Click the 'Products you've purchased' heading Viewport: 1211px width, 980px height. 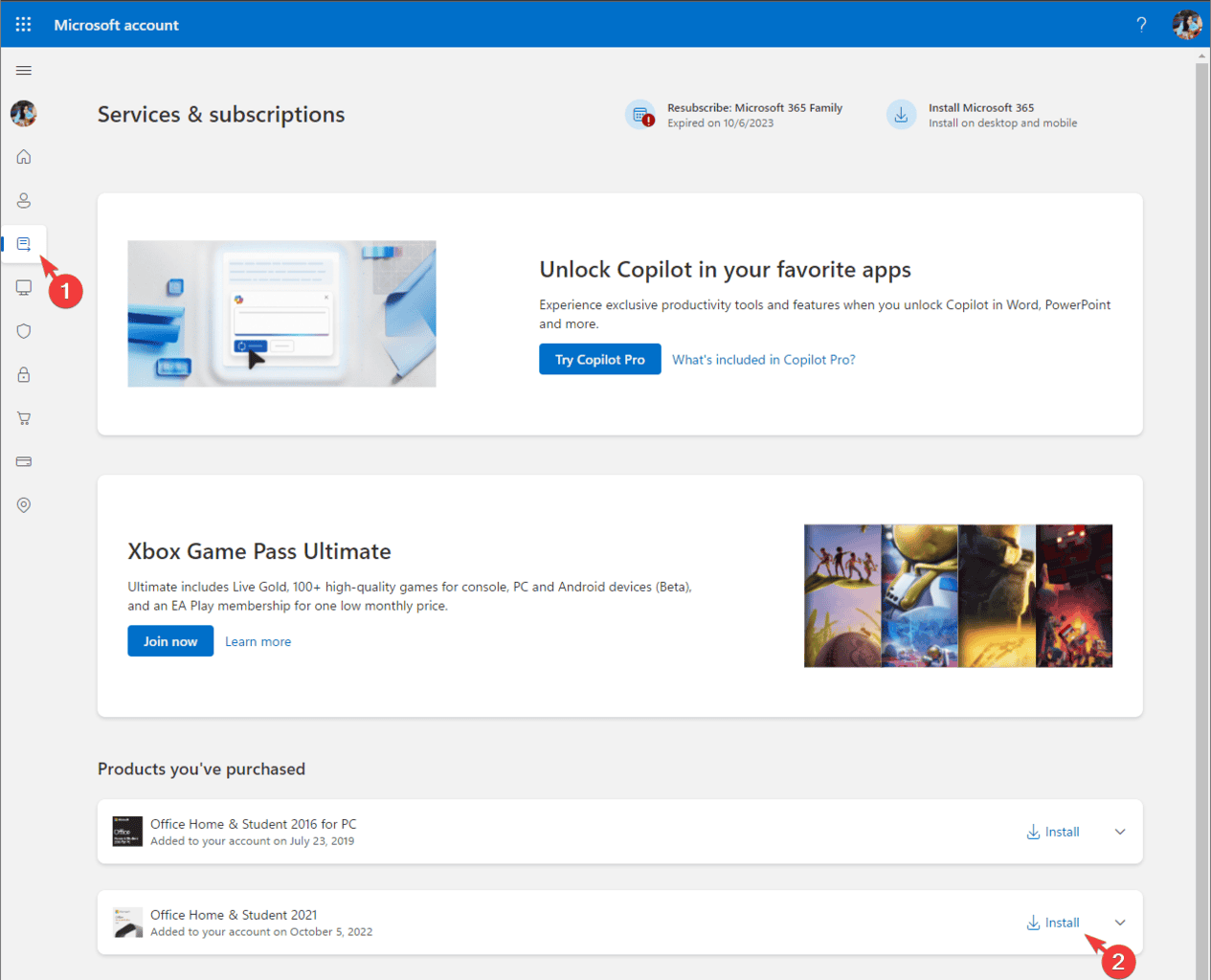pos(201,769)
